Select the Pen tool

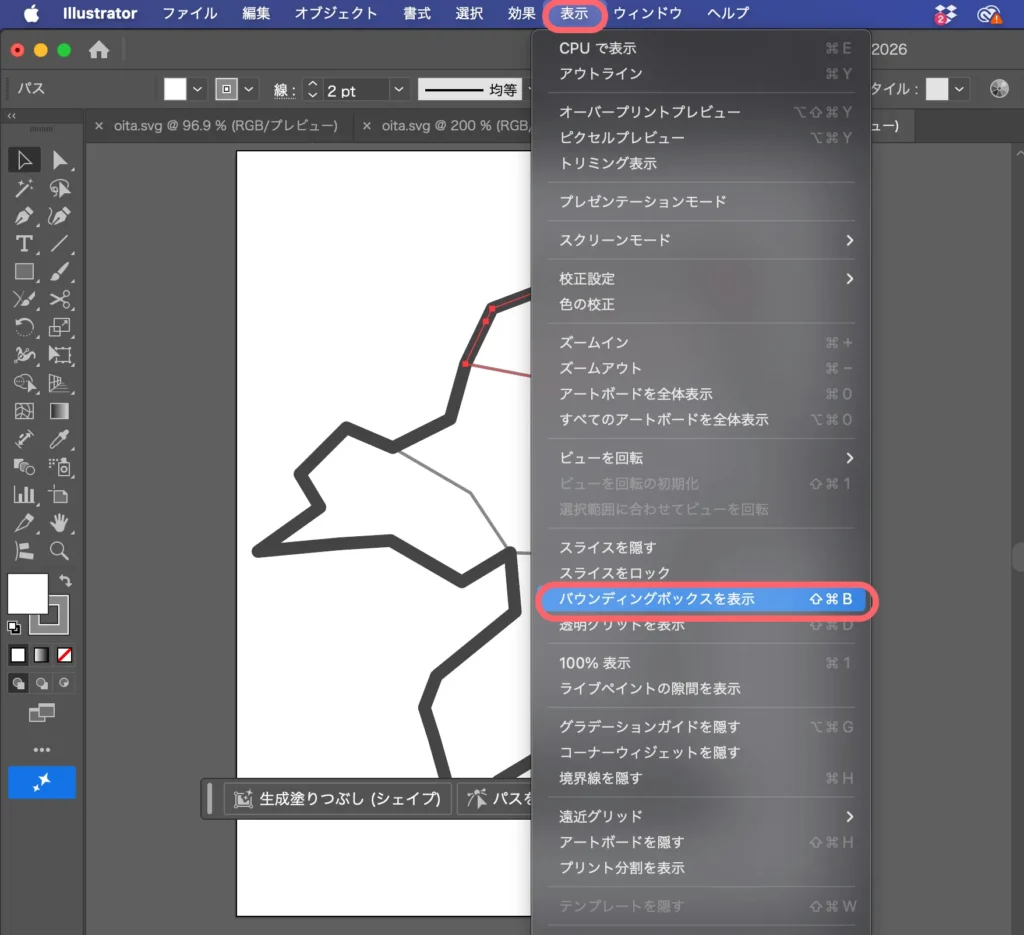(23, 214)
